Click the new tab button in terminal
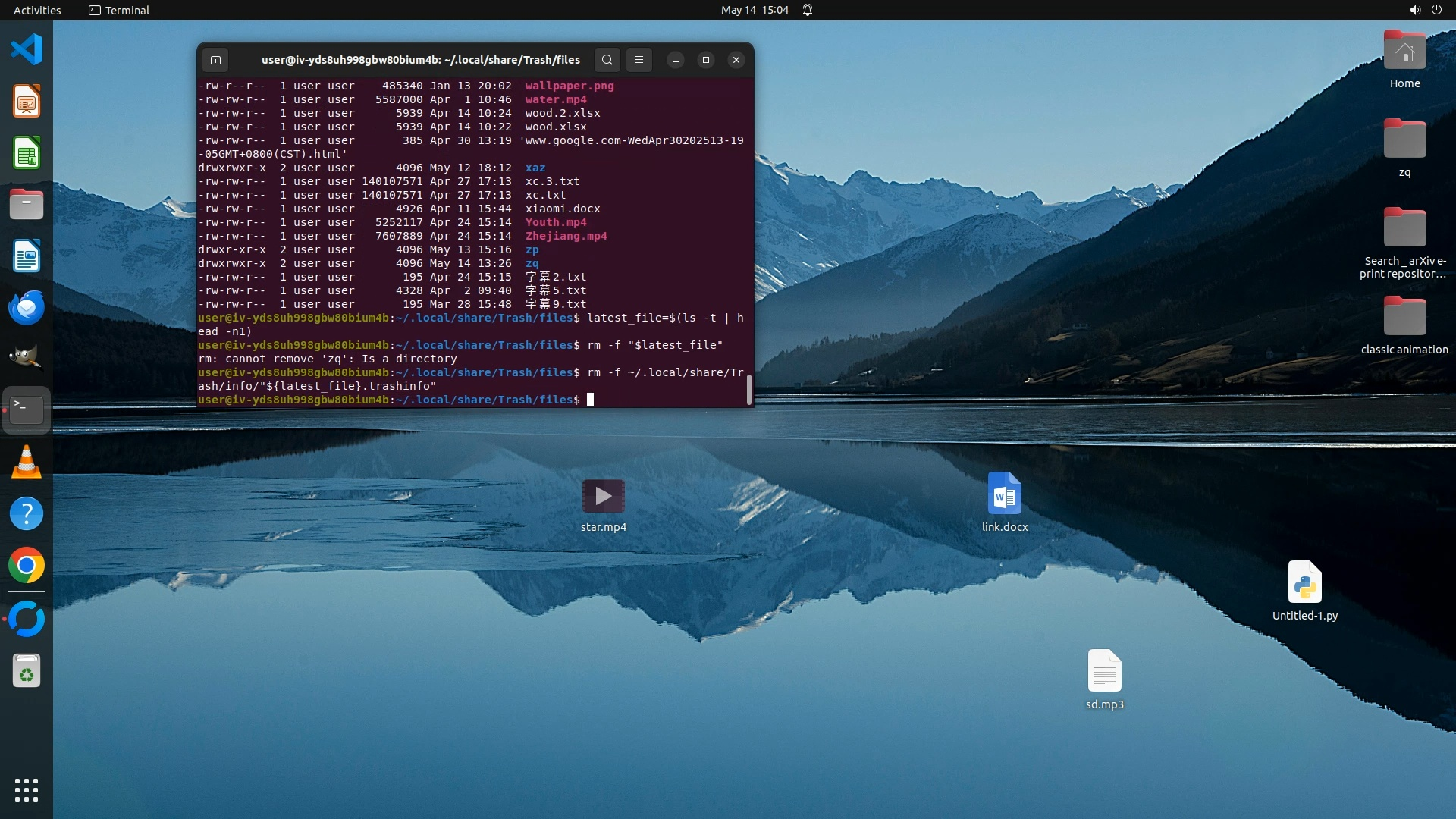Screen dimensions: 1456x819 [215, 60]
